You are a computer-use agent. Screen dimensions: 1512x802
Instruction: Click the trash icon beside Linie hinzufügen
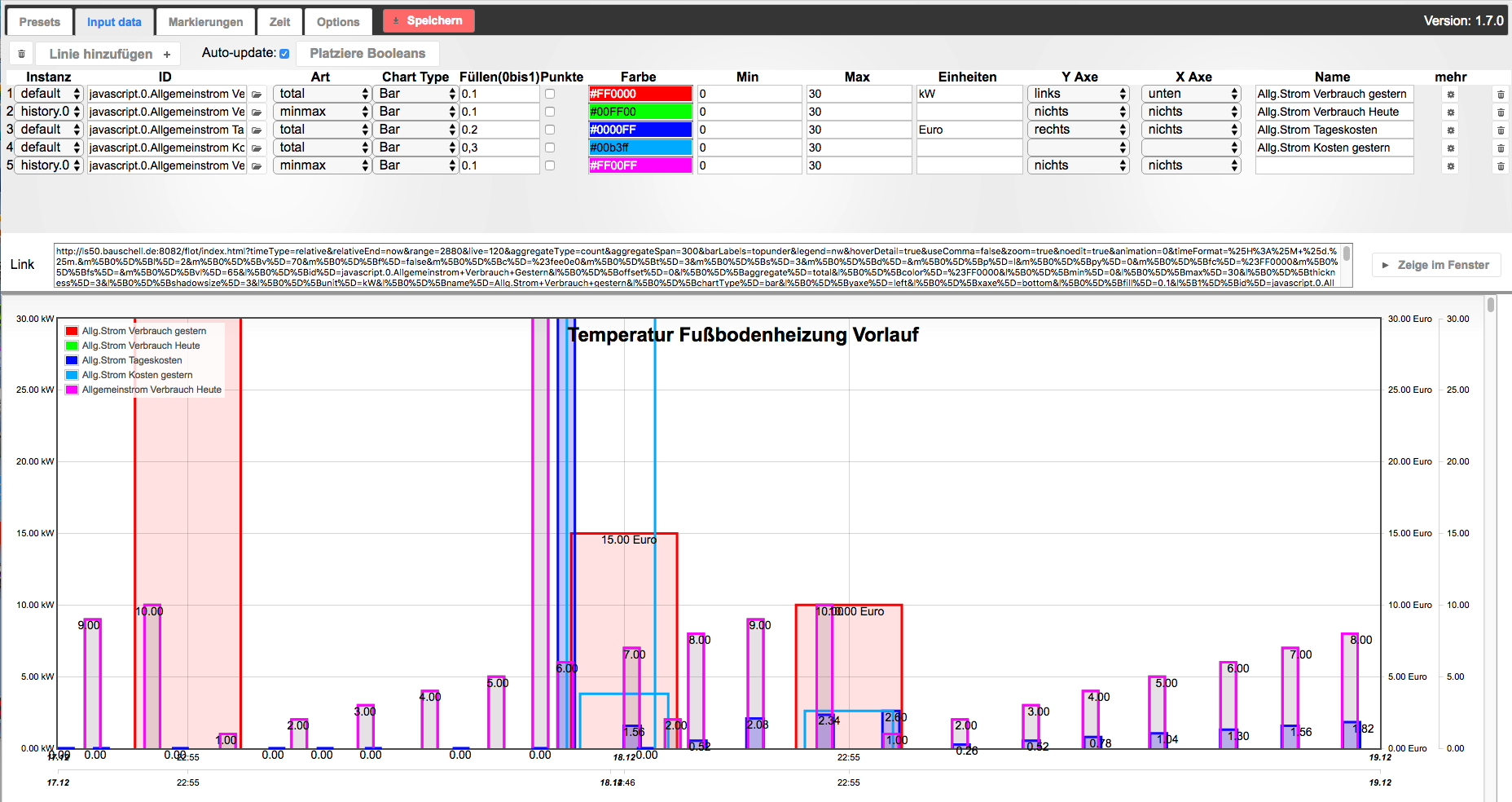(x=21, y=54)
